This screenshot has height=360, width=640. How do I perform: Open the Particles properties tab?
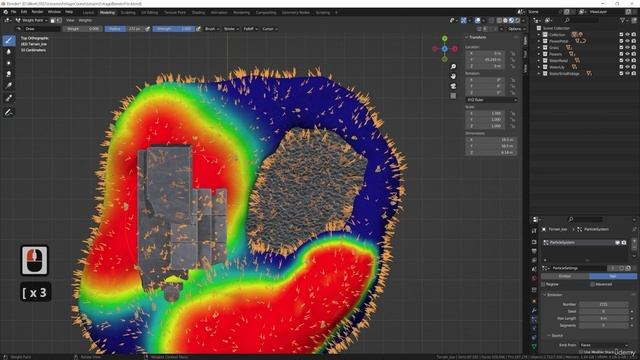534,319
